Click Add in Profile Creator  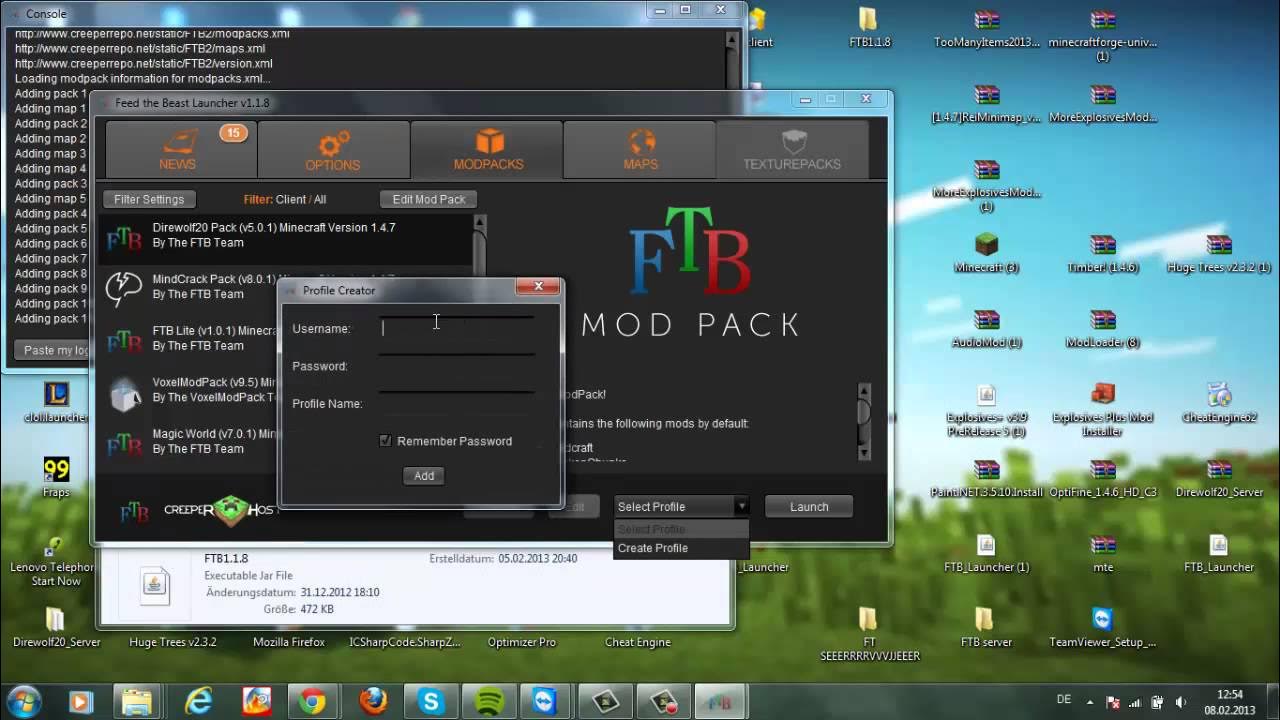pyautogui.click(x=424, y=476)
